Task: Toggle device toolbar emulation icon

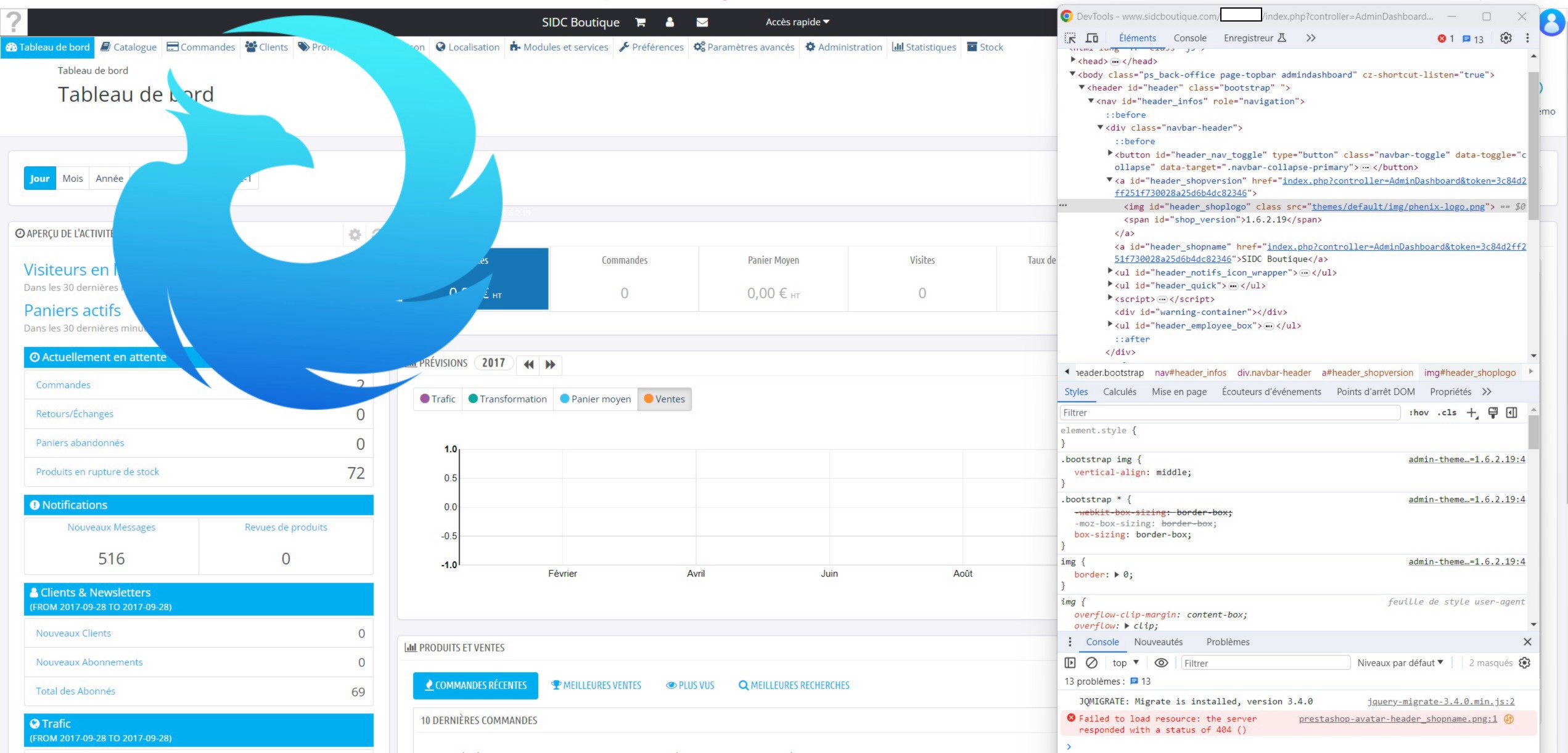Action: [x=1092, y=38]
